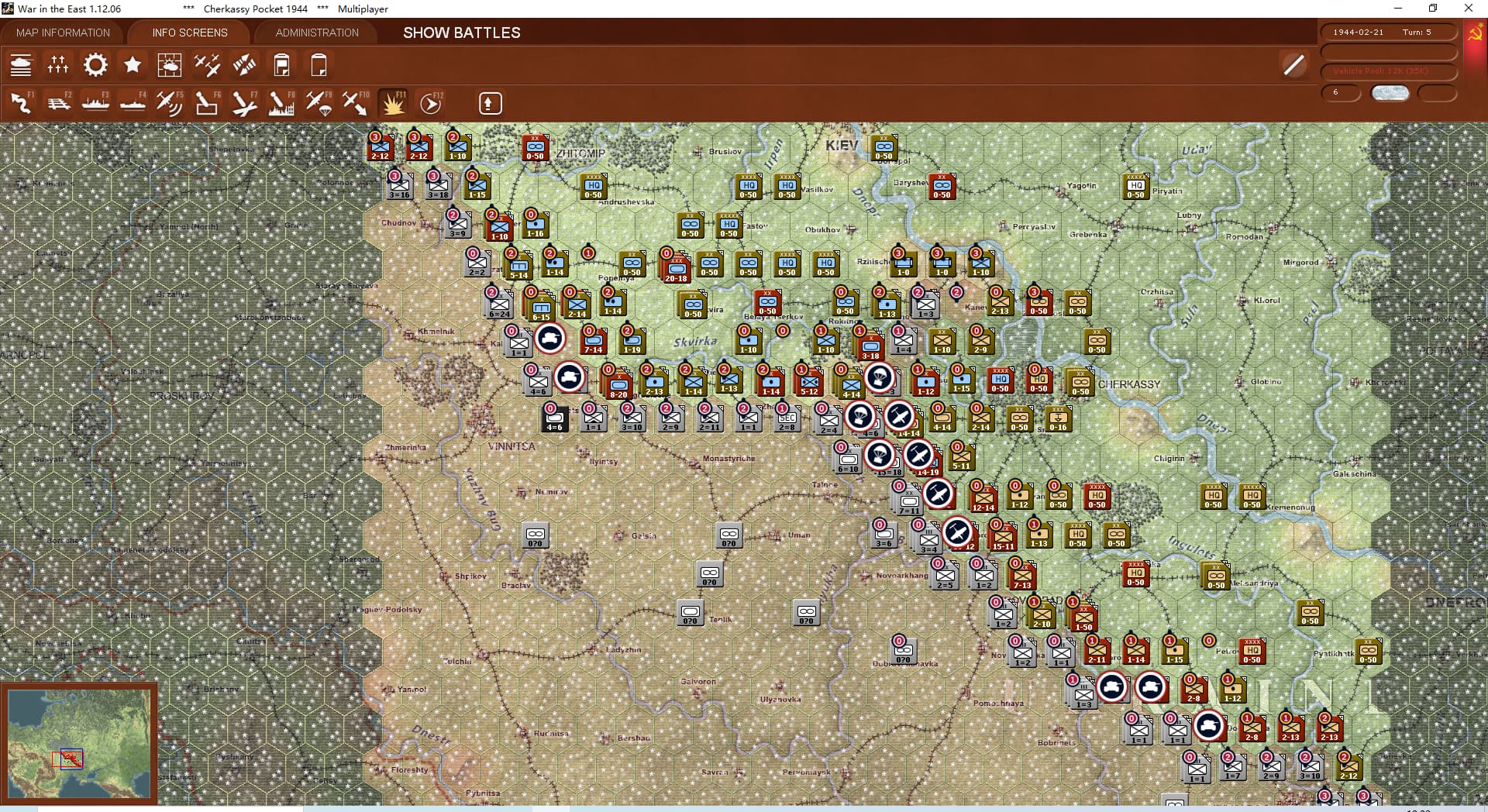Click the overview minimap
1488x812 pixels.
pos(79,742)
